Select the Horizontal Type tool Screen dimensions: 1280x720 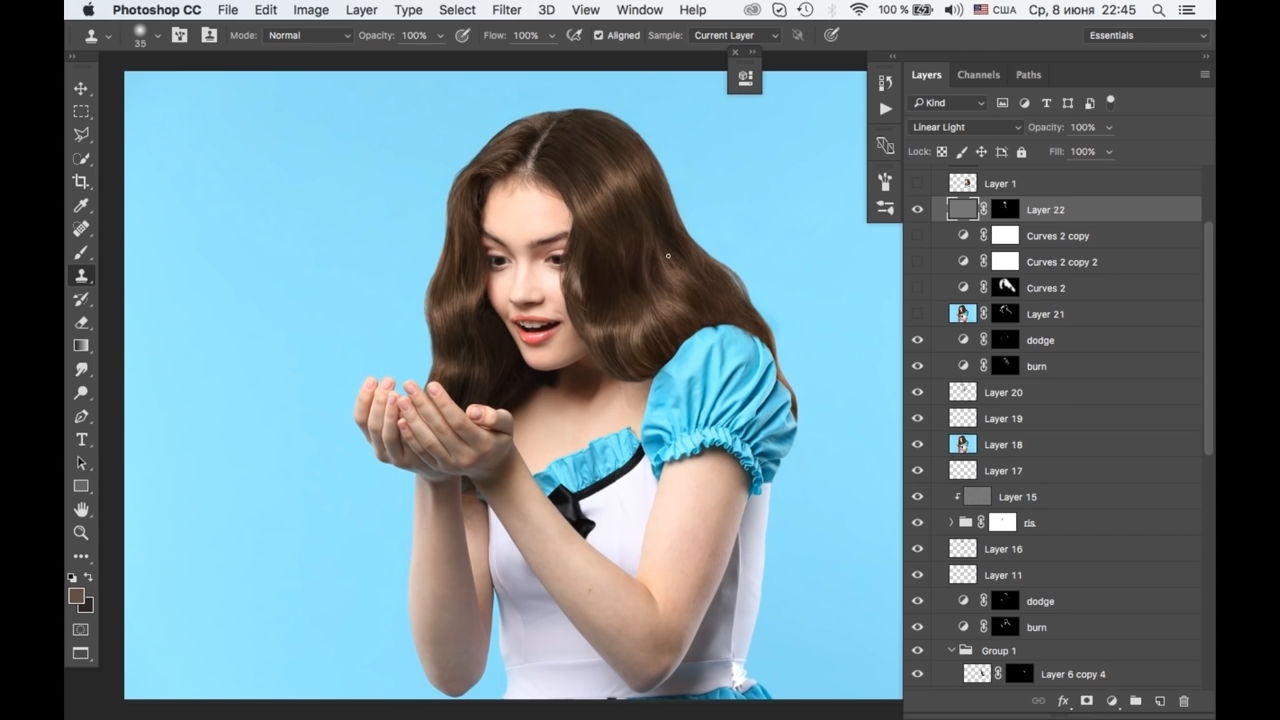coord(81,440)
